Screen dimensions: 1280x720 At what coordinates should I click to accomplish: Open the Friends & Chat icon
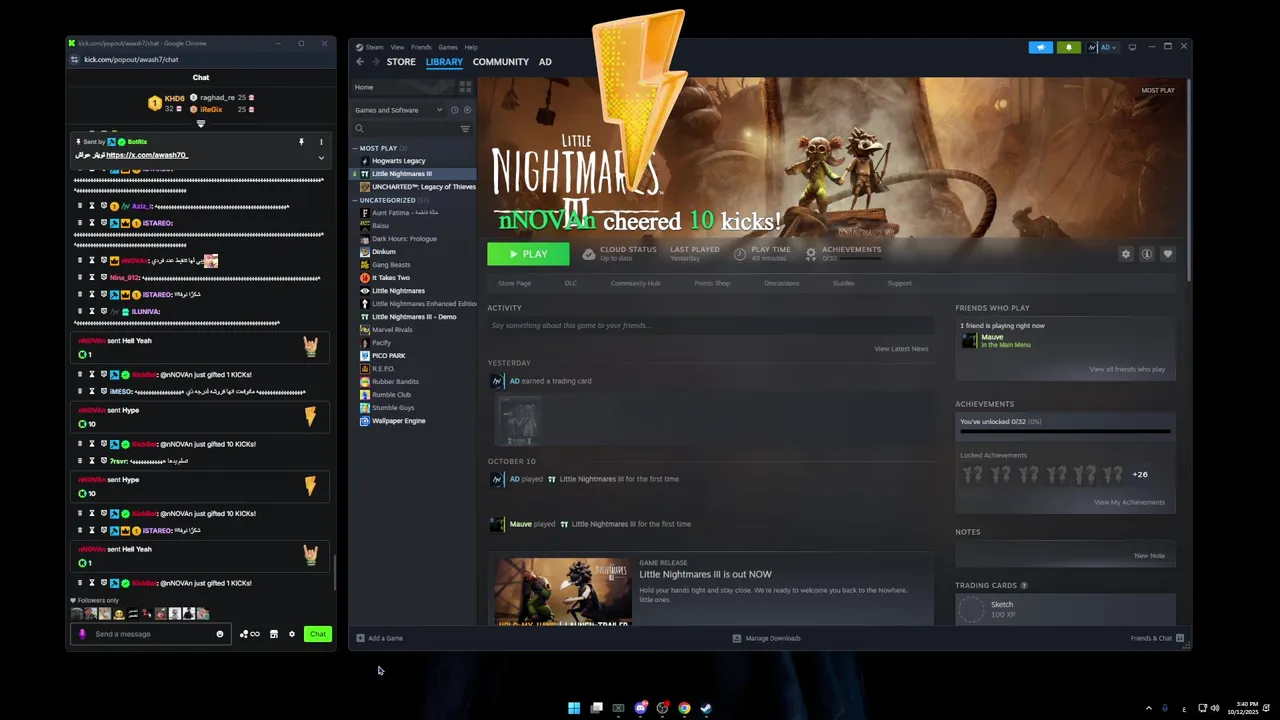click(1180, 638)
